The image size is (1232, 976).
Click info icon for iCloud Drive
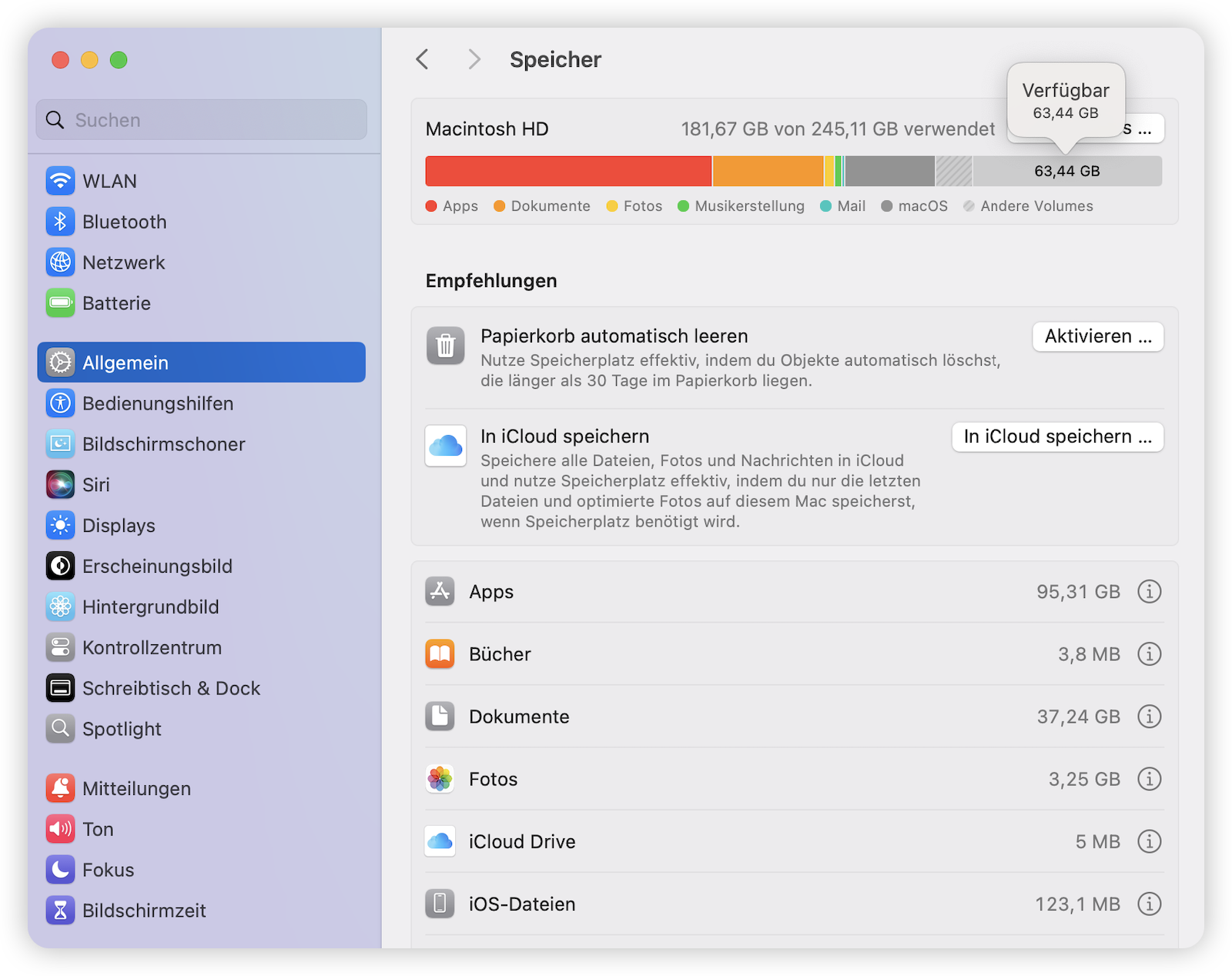click(1150, 841)
